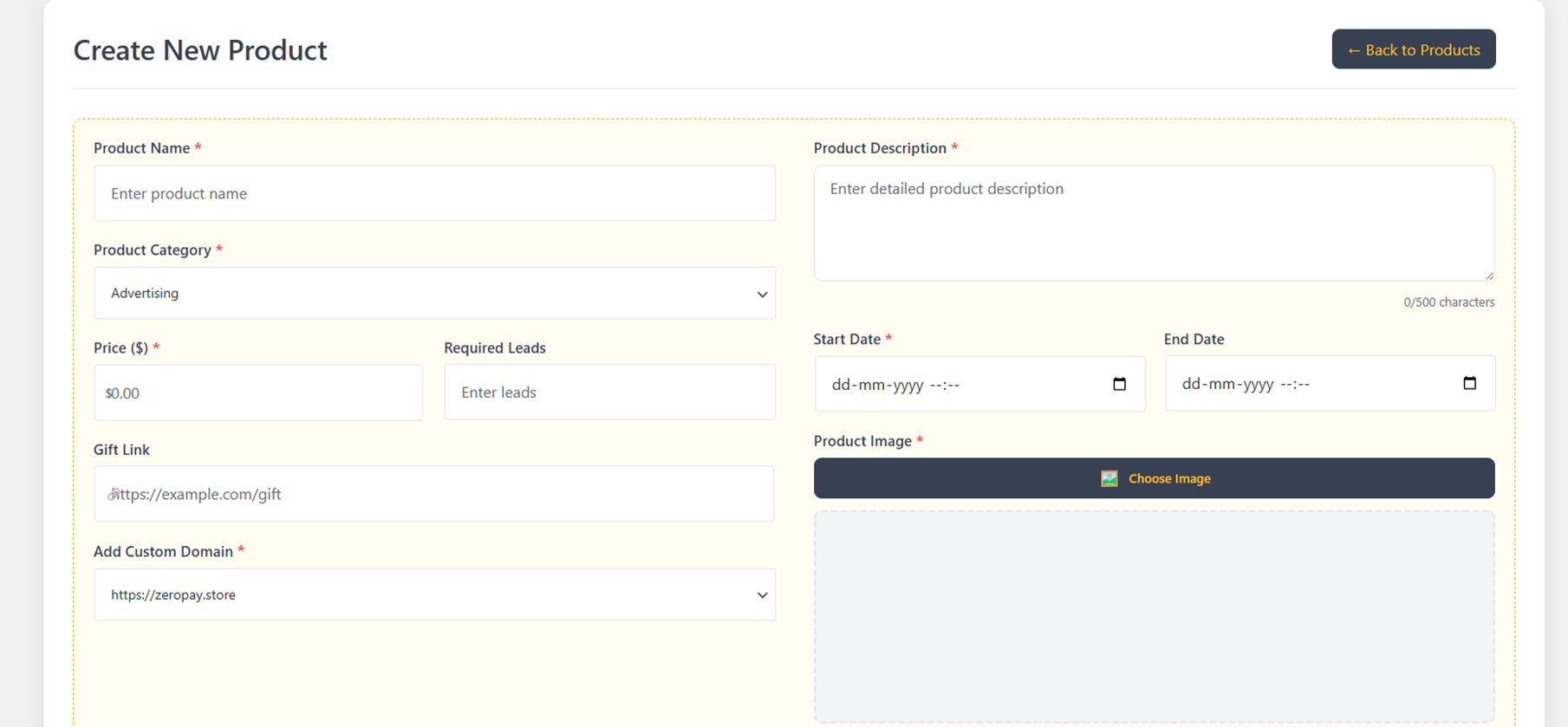Viewport: 1568px width, 727px height.
Task: Click into the Price field
Action: 258,393
